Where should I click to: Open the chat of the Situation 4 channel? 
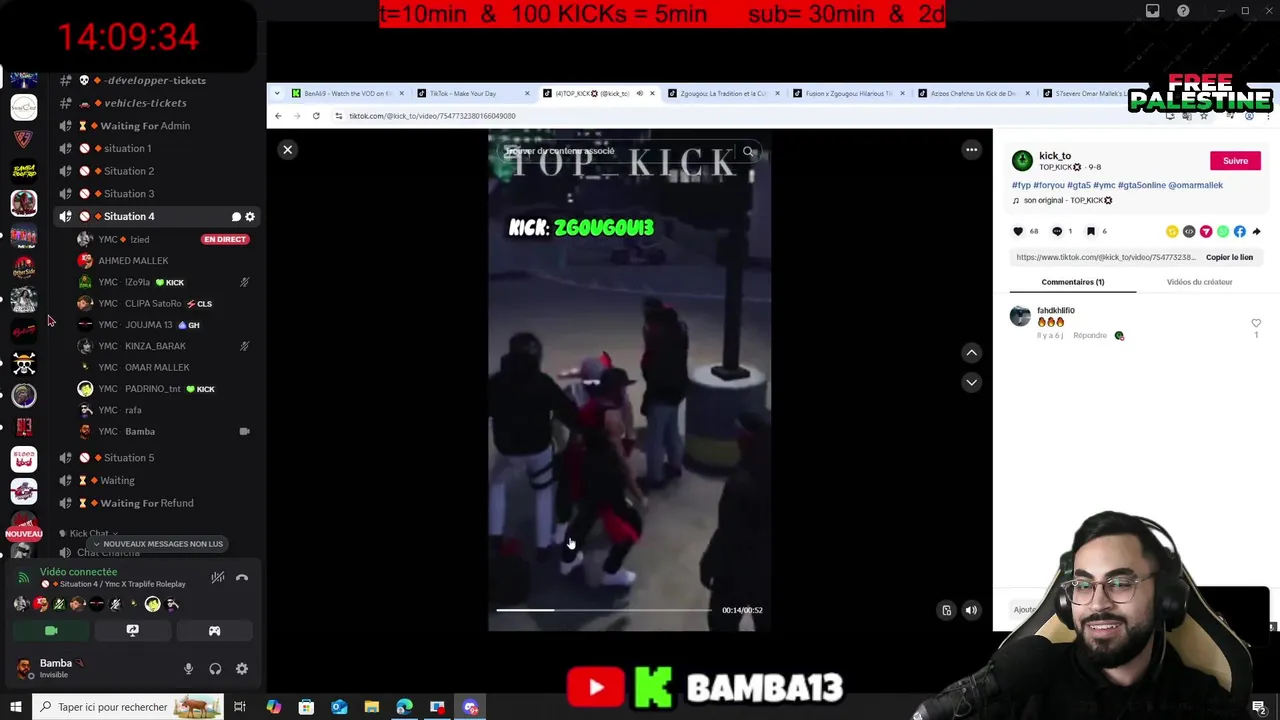point(237,217)
